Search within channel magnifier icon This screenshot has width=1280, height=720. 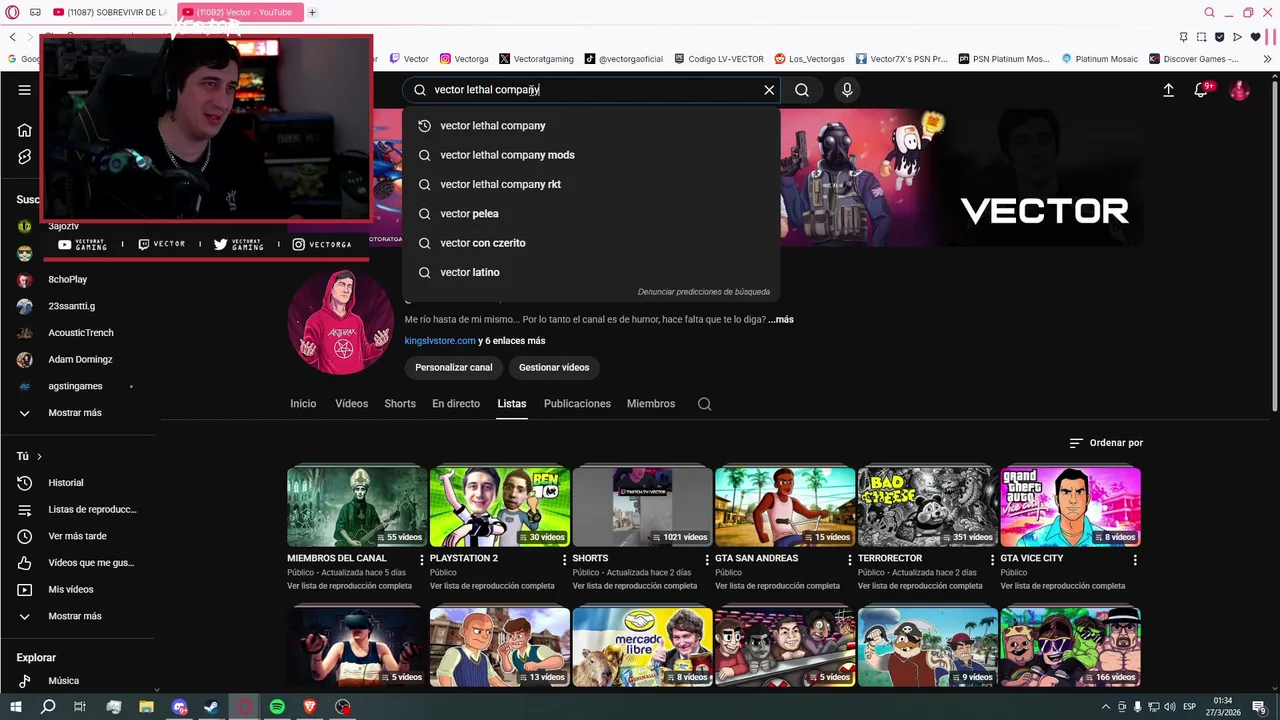[x=704, y=404]
